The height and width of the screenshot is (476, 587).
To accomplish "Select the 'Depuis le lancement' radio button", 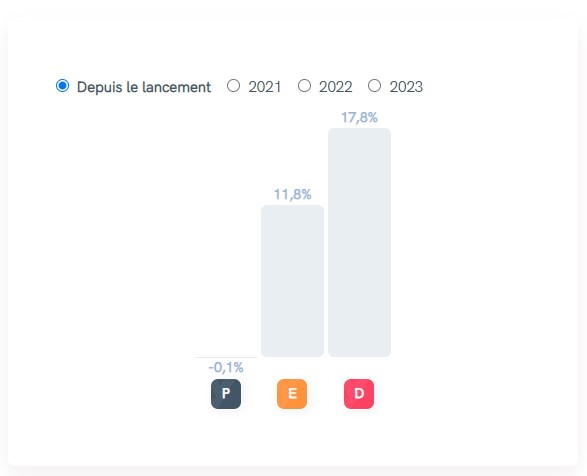I will tap(63, 86).
